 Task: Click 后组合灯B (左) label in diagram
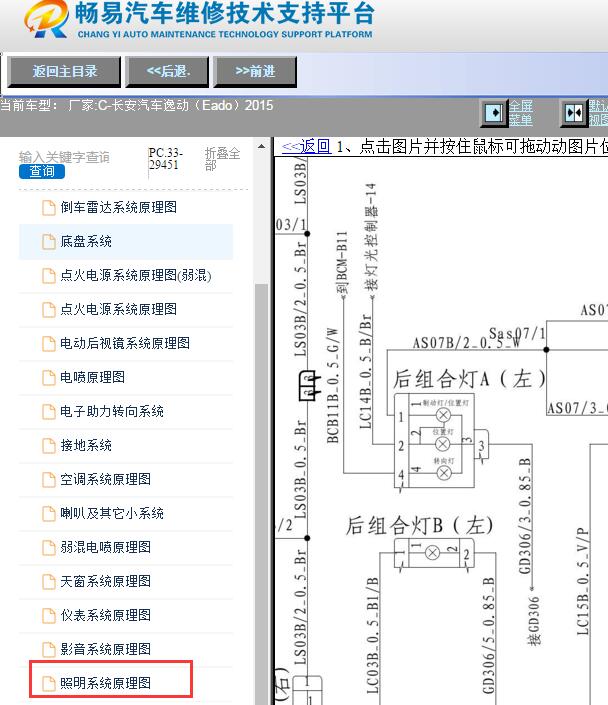coord(419,525)
